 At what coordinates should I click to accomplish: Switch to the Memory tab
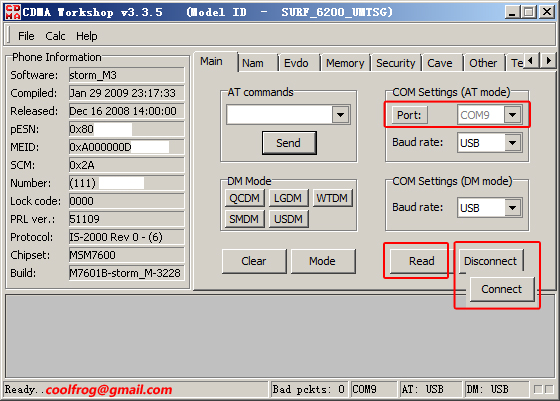pos(345,63)
